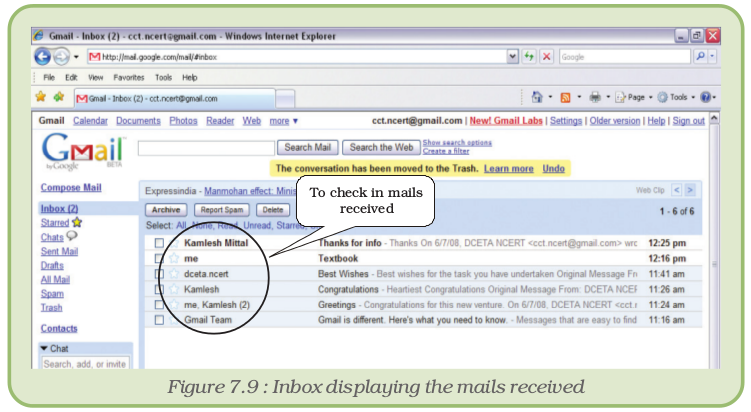Star the Kamlesh Congratulations email
Viewport: 751px width, 412px height.
pos(174,289)
